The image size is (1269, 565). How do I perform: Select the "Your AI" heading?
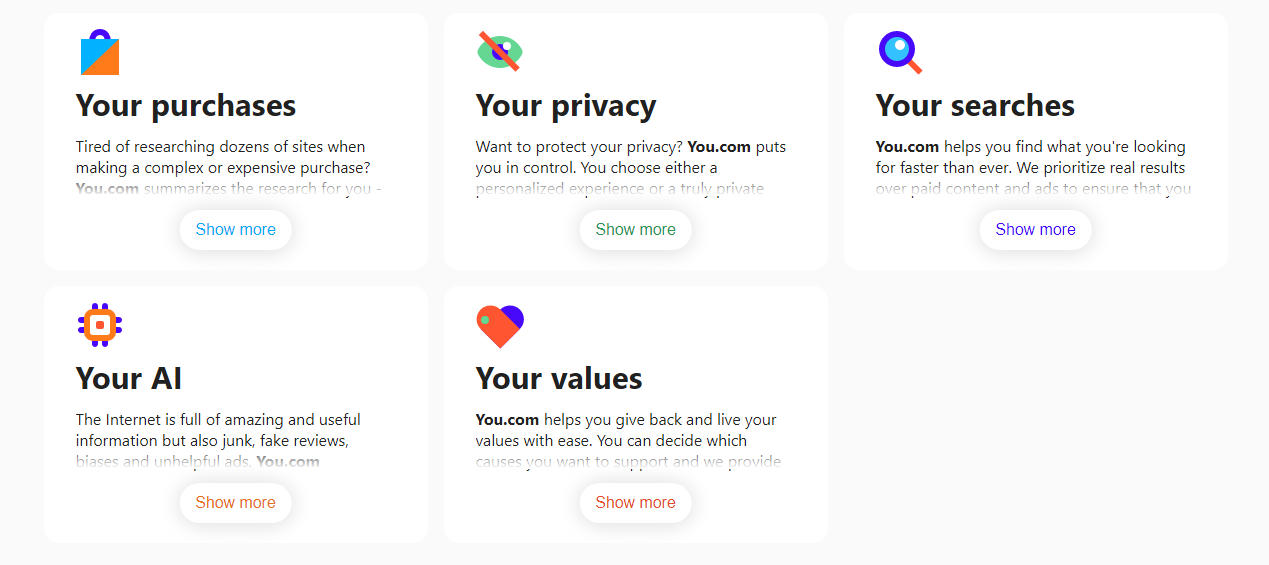point(129,379)
